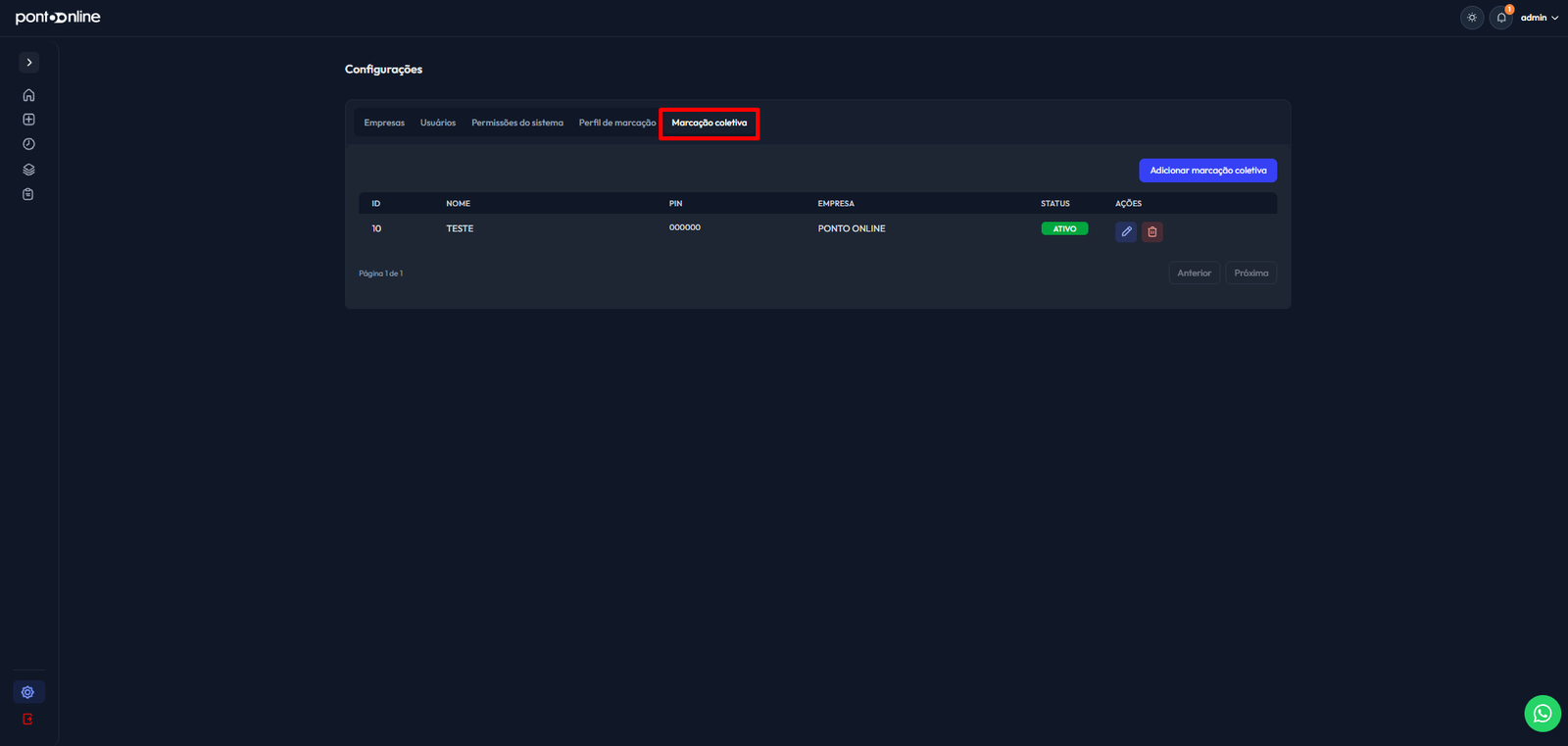1568x746 pixels.
Task: Open Permissões do sistema tab
Action: 517,123
